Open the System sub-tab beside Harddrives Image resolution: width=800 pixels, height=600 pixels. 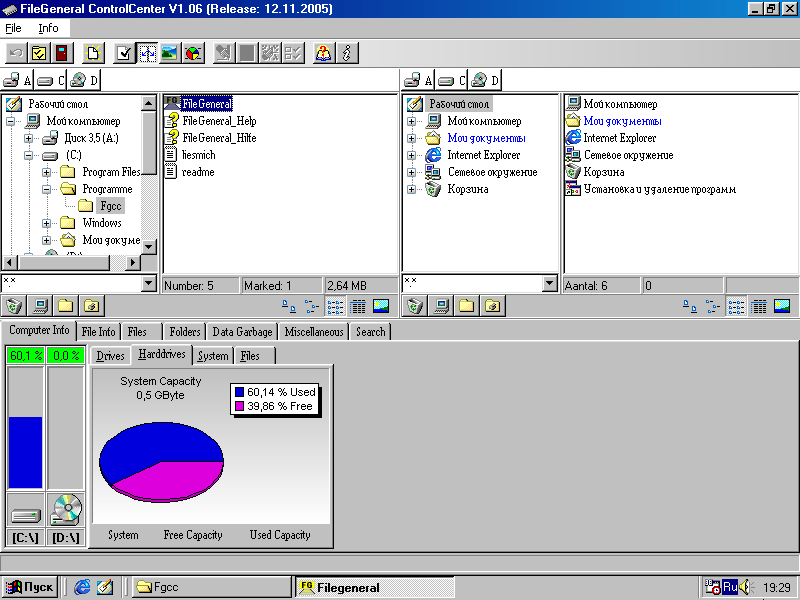(213, 356)
